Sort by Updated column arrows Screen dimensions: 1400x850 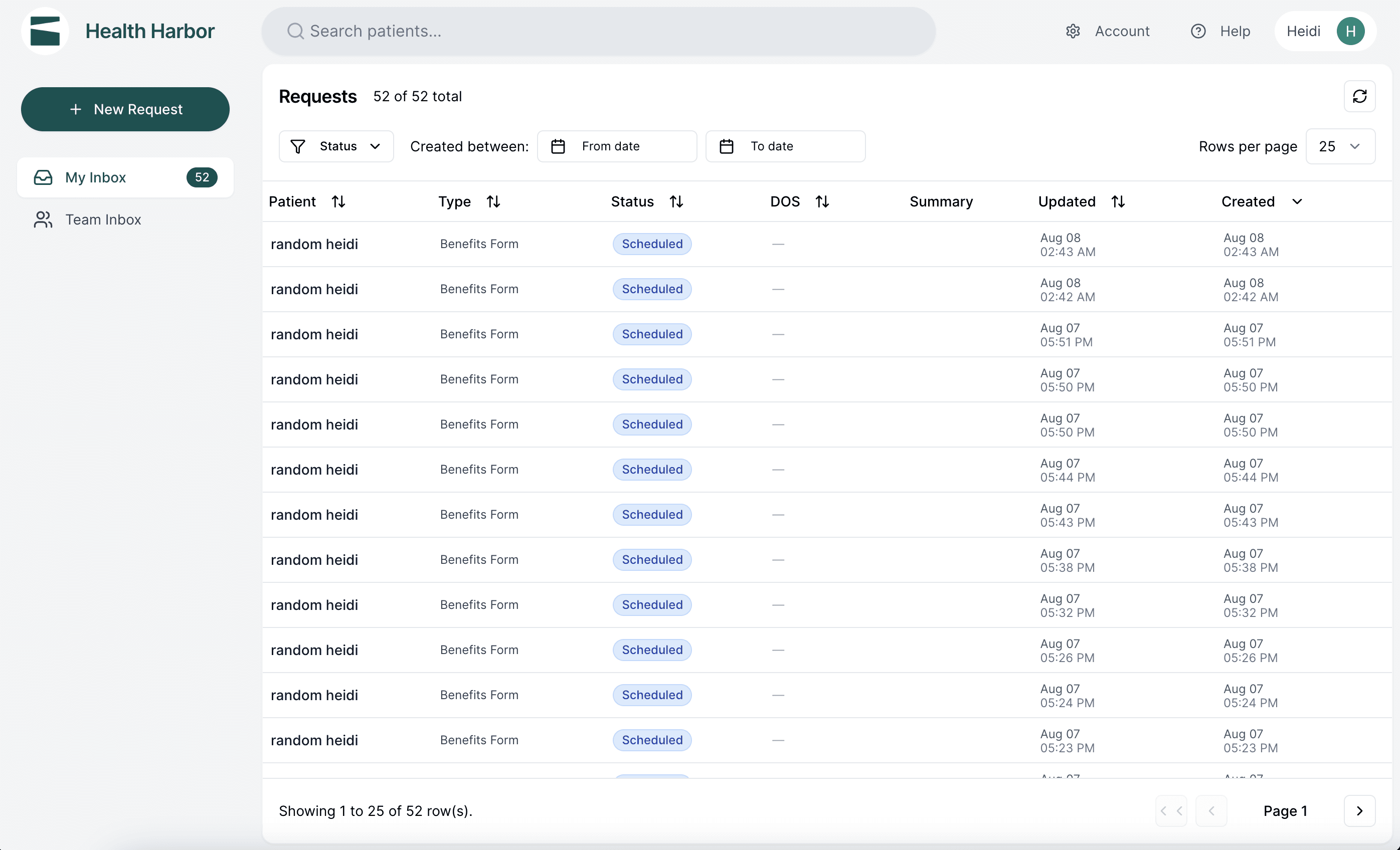[x=1118, y=201]
